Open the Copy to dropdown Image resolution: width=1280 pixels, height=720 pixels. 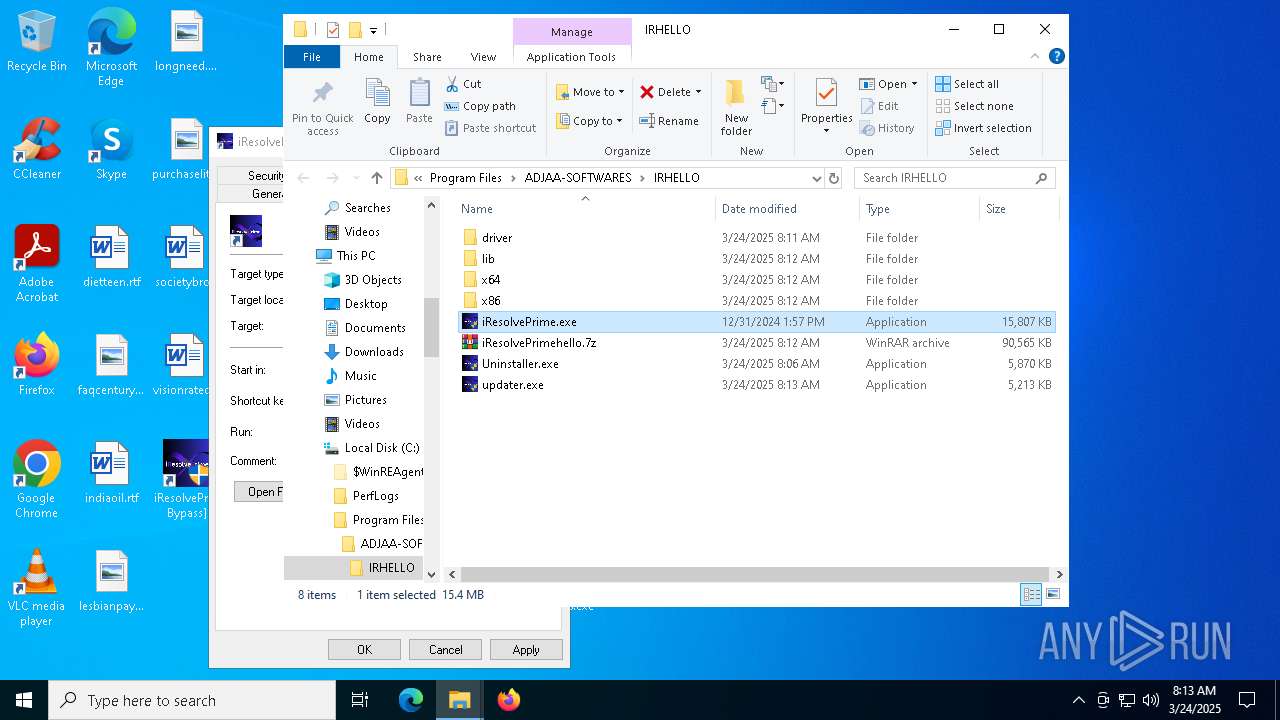point(590,121)
